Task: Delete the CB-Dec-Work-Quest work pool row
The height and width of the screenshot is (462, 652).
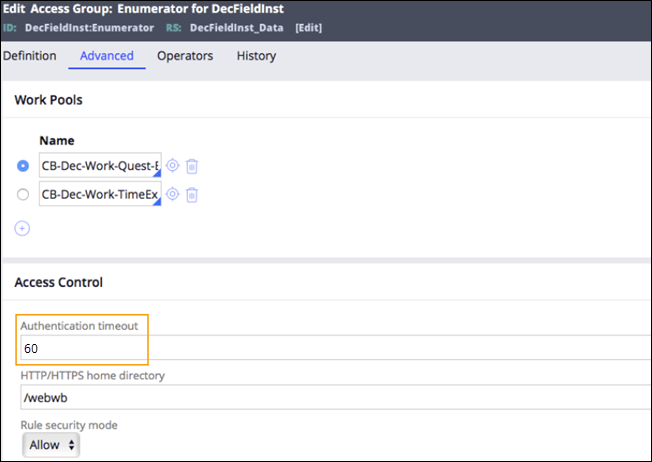Action: (x=192, y=166)
